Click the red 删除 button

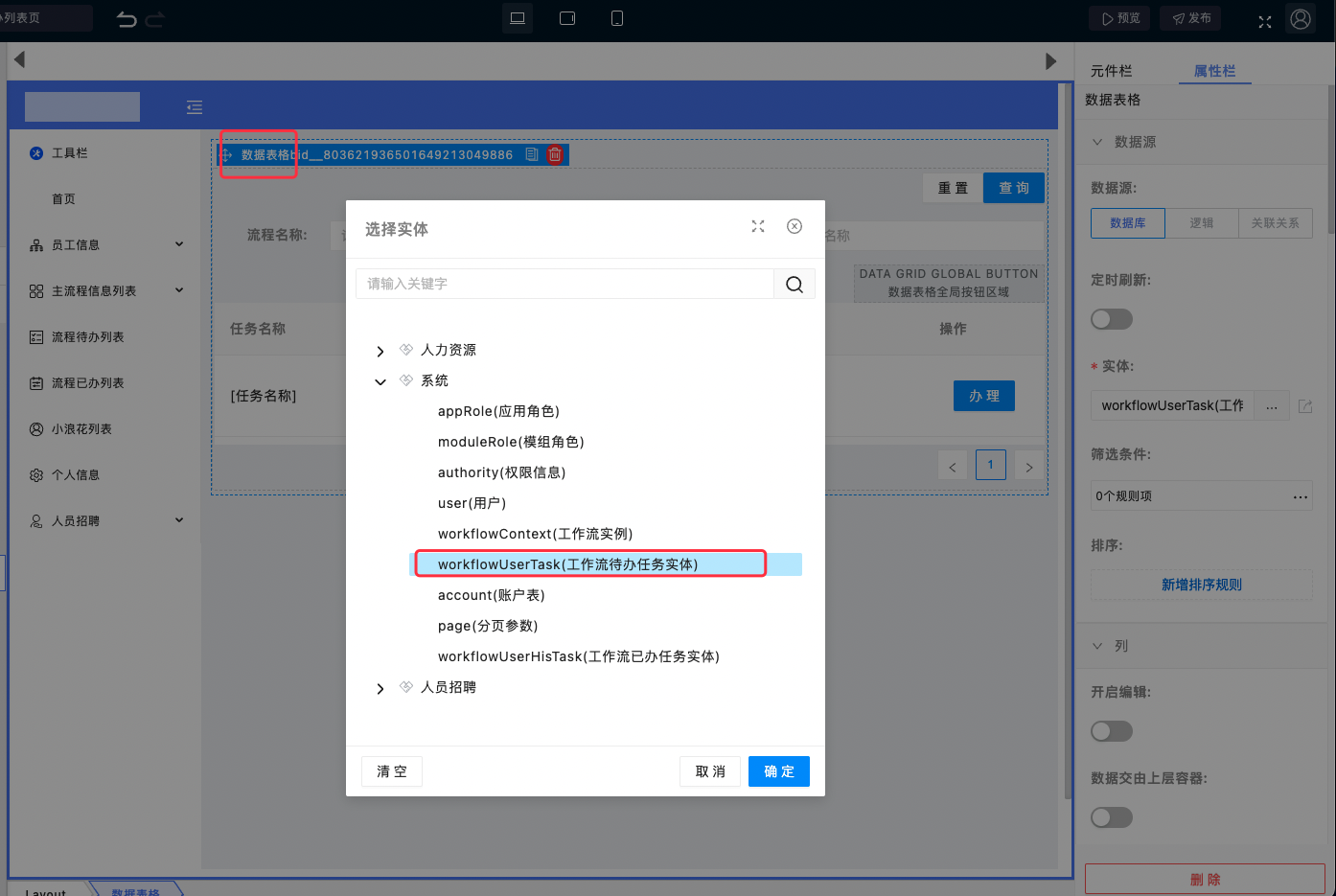(1205, 880)
